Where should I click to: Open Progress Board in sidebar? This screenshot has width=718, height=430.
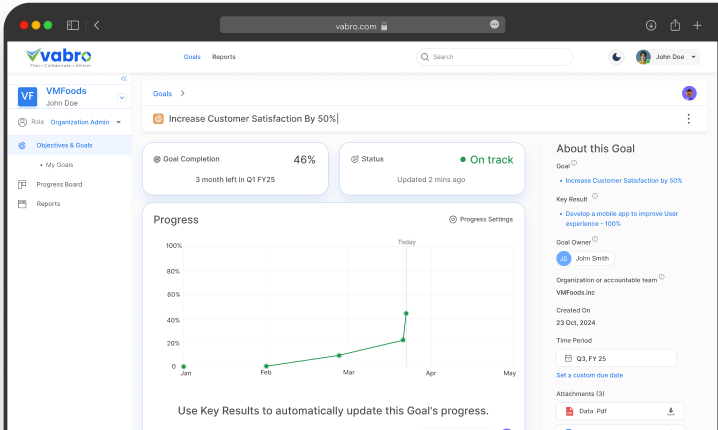pyautogui.click(x=60, y=184)
